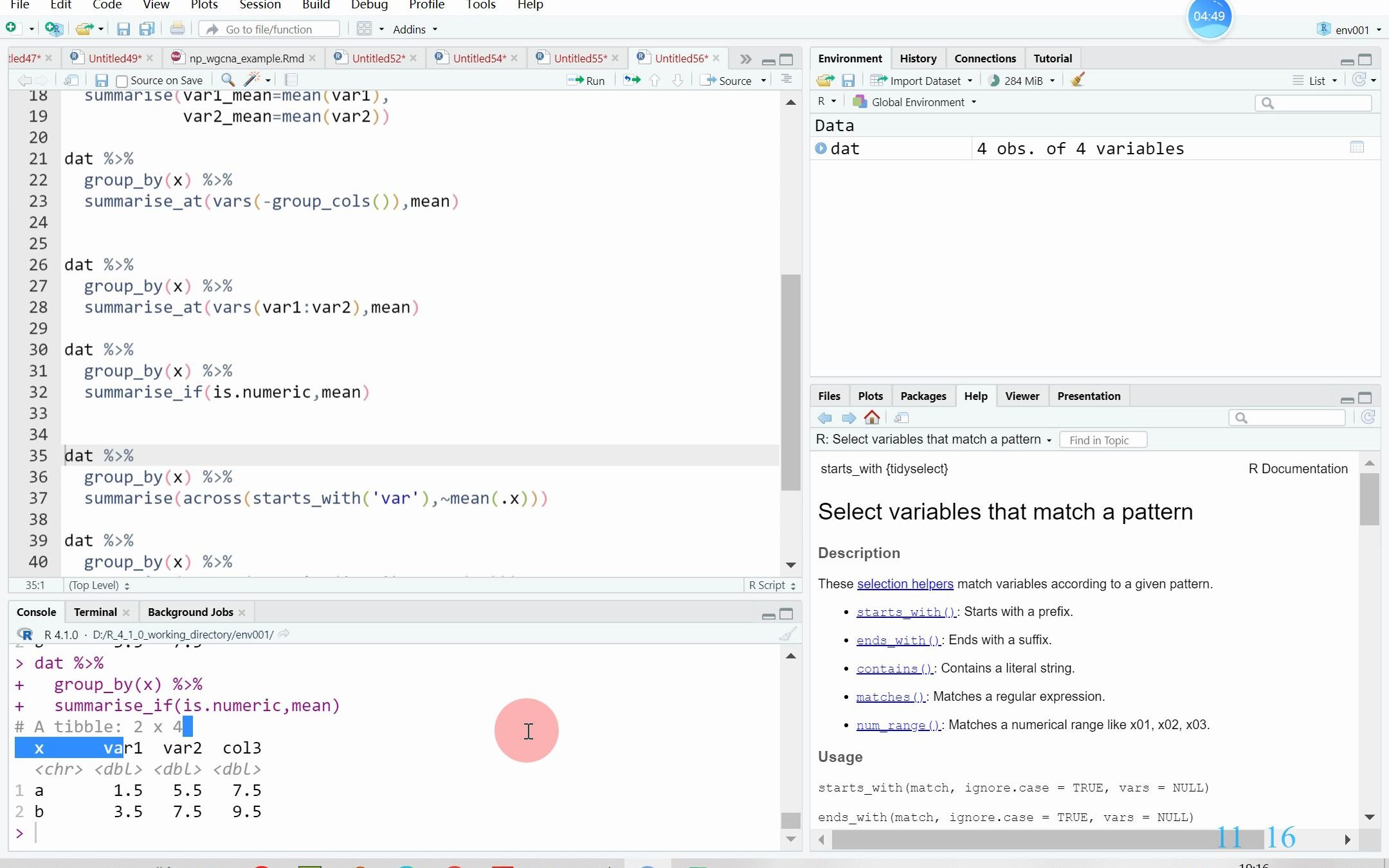The height and width of the screenshot is (868, 1389).
Task: Follow the starts_with() help link
Action: tap(906, 612)
